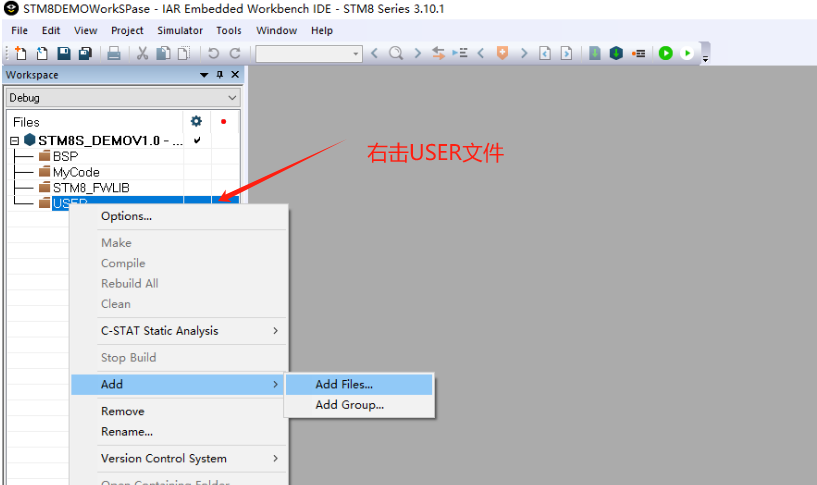
Task: Click the Open file toolbar icon
Action: click(42, 53)
